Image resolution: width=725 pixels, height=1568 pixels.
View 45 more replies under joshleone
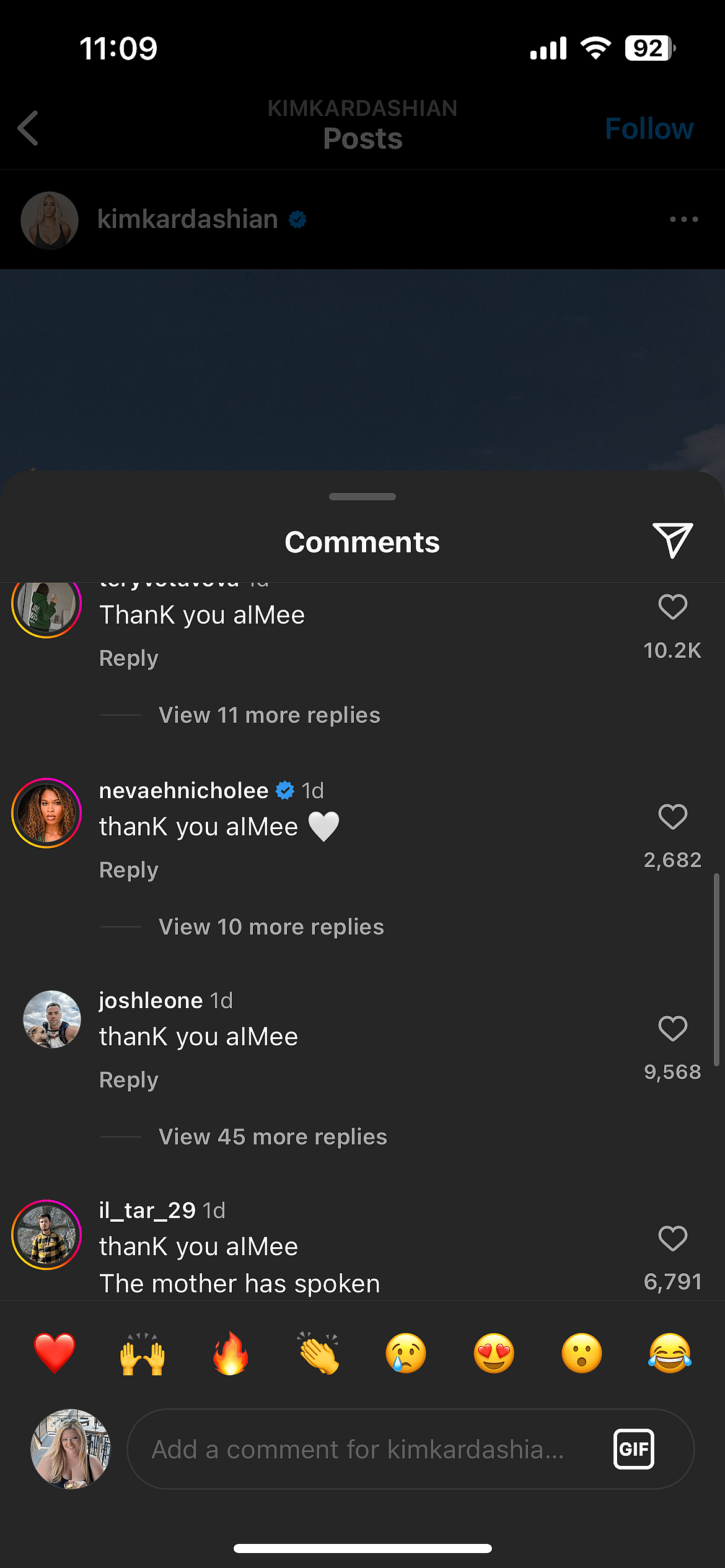click(x=273, y=1137)
